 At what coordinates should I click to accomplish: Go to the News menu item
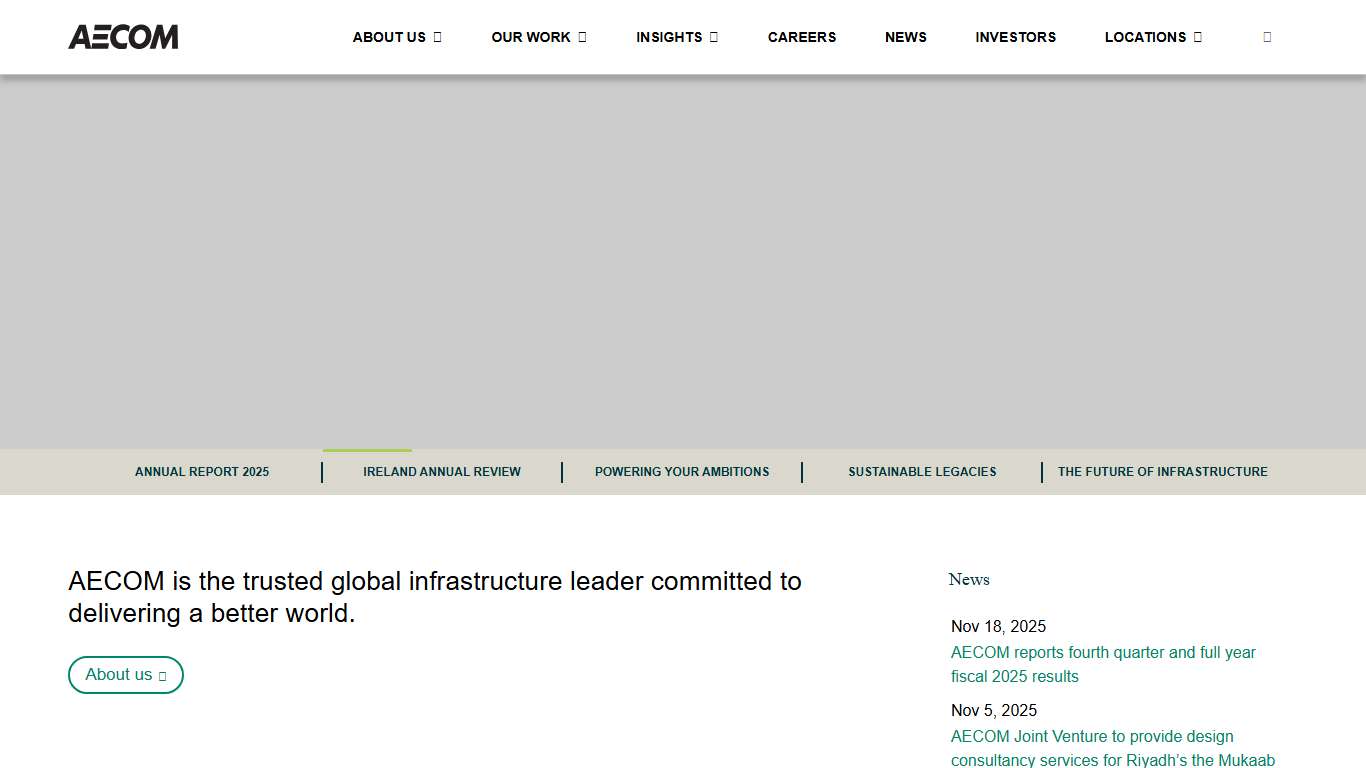(905, 37)
